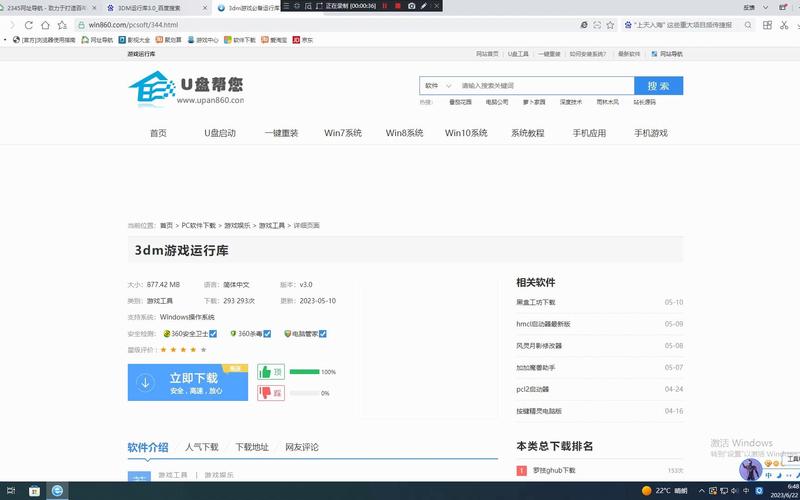
Task: Click the 立即下载 download button
Action: click(188, 383)
